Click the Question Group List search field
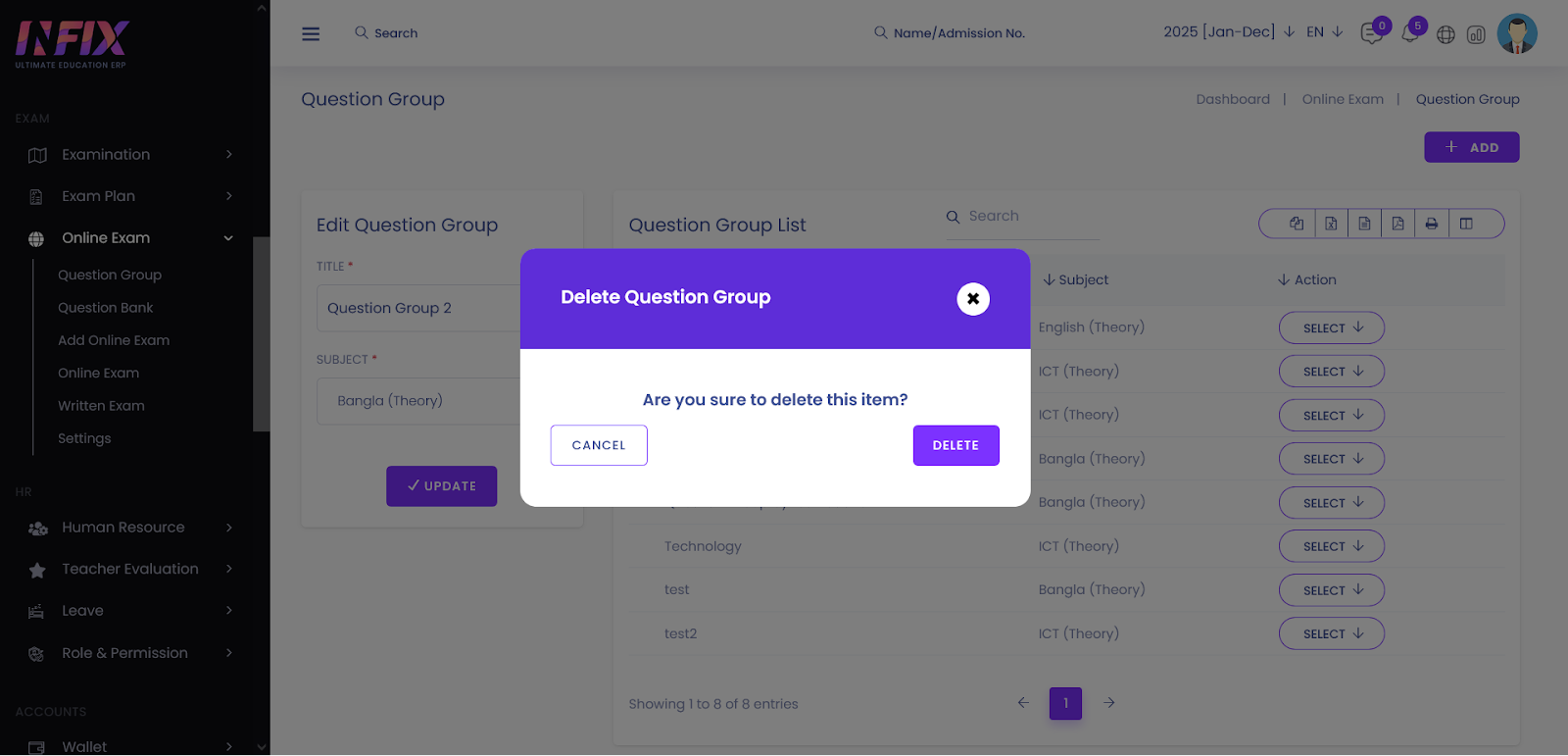 (1029, 217)
